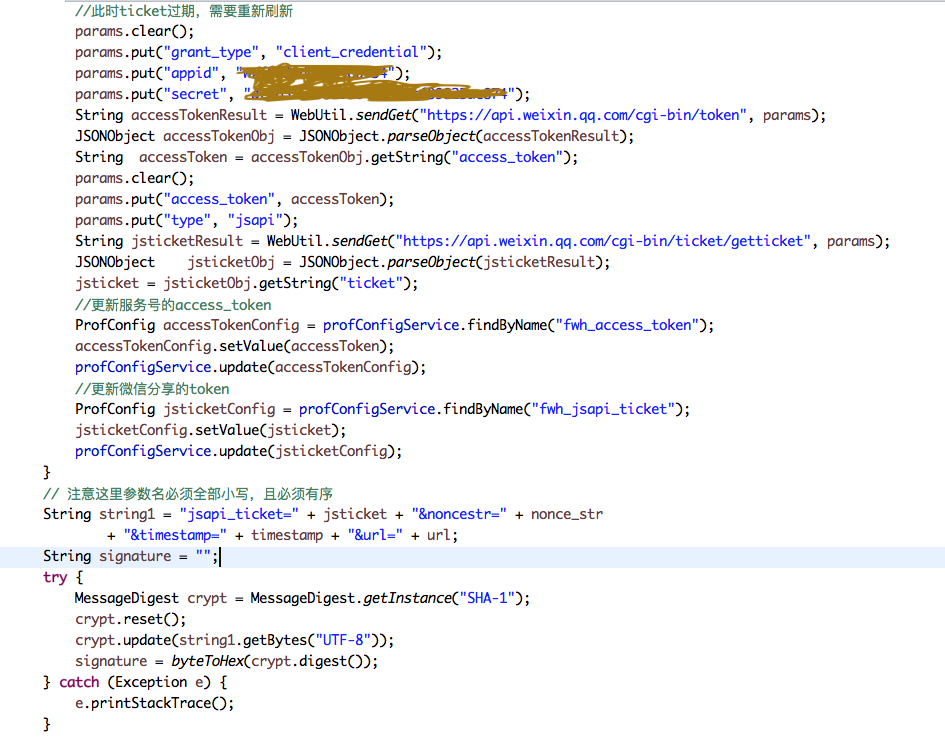The height and width of the screenshot is (750, 945).
Task: Click the nonce_str variable
Action: pos(567,515)
